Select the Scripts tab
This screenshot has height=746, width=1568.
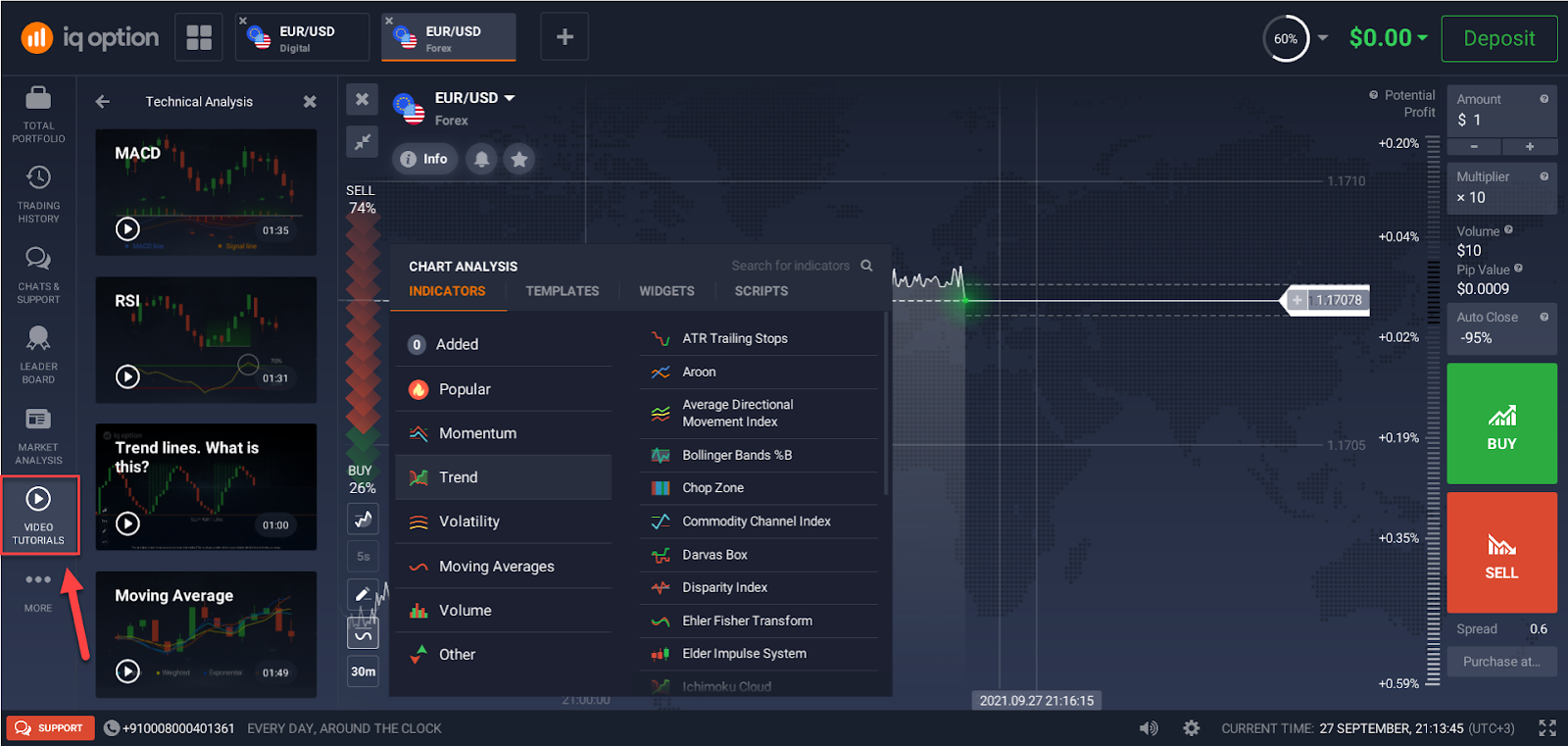tap(761, 291)
